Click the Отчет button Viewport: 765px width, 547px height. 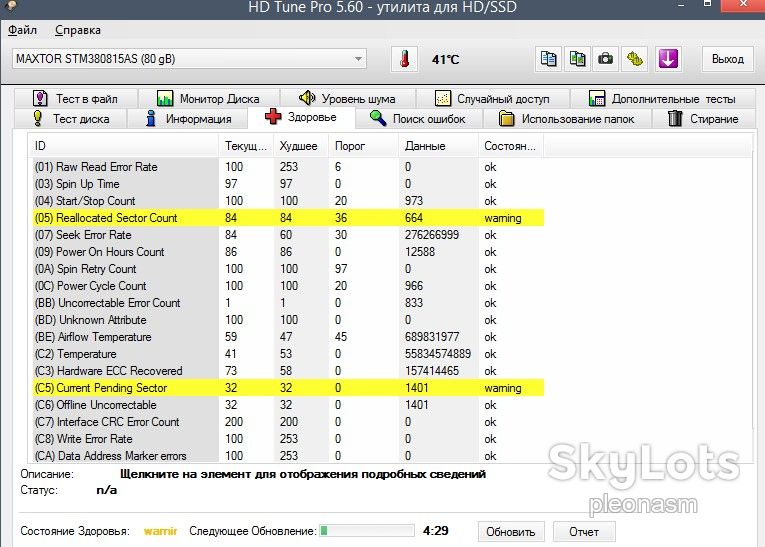584,531
